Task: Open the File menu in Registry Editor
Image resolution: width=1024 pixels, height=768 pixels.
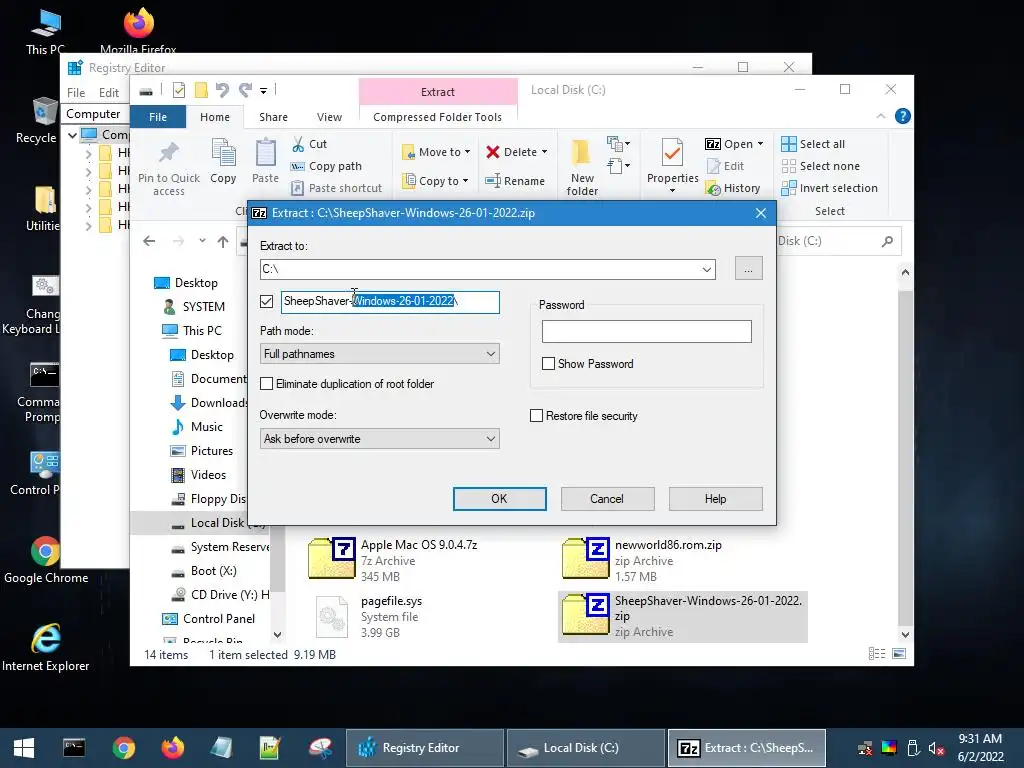Action: (76, 93)
